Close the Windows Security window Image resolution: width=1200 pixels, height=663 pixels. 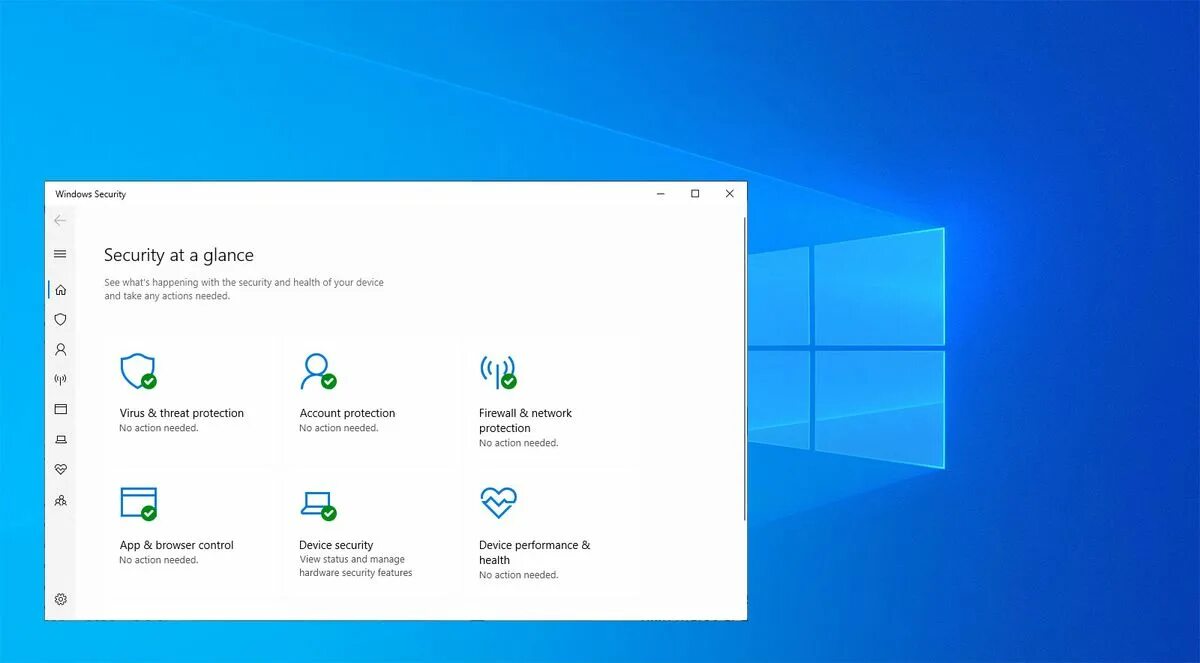[729, 194]
